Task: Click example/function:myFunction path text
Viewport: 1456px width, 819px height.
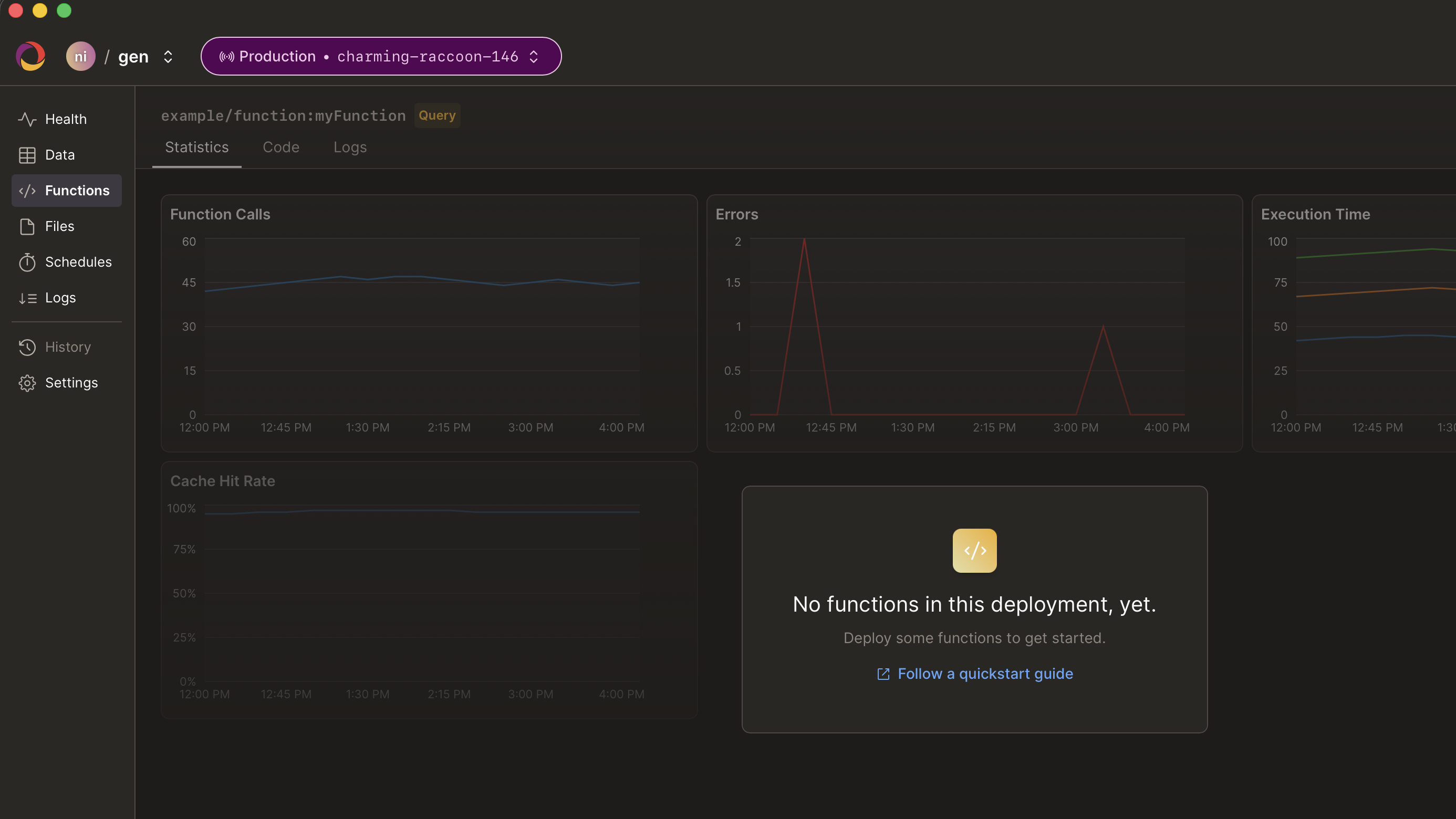Action: [x=283, y=116]
